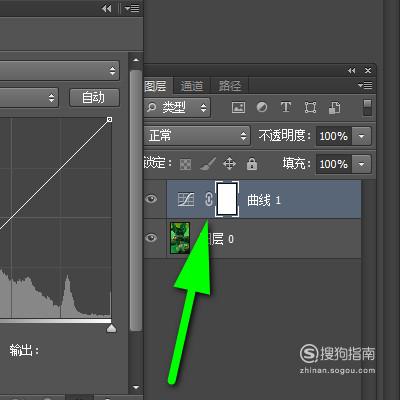Filter for smart objects icon
400x400 pixels.
coord(335,107)
